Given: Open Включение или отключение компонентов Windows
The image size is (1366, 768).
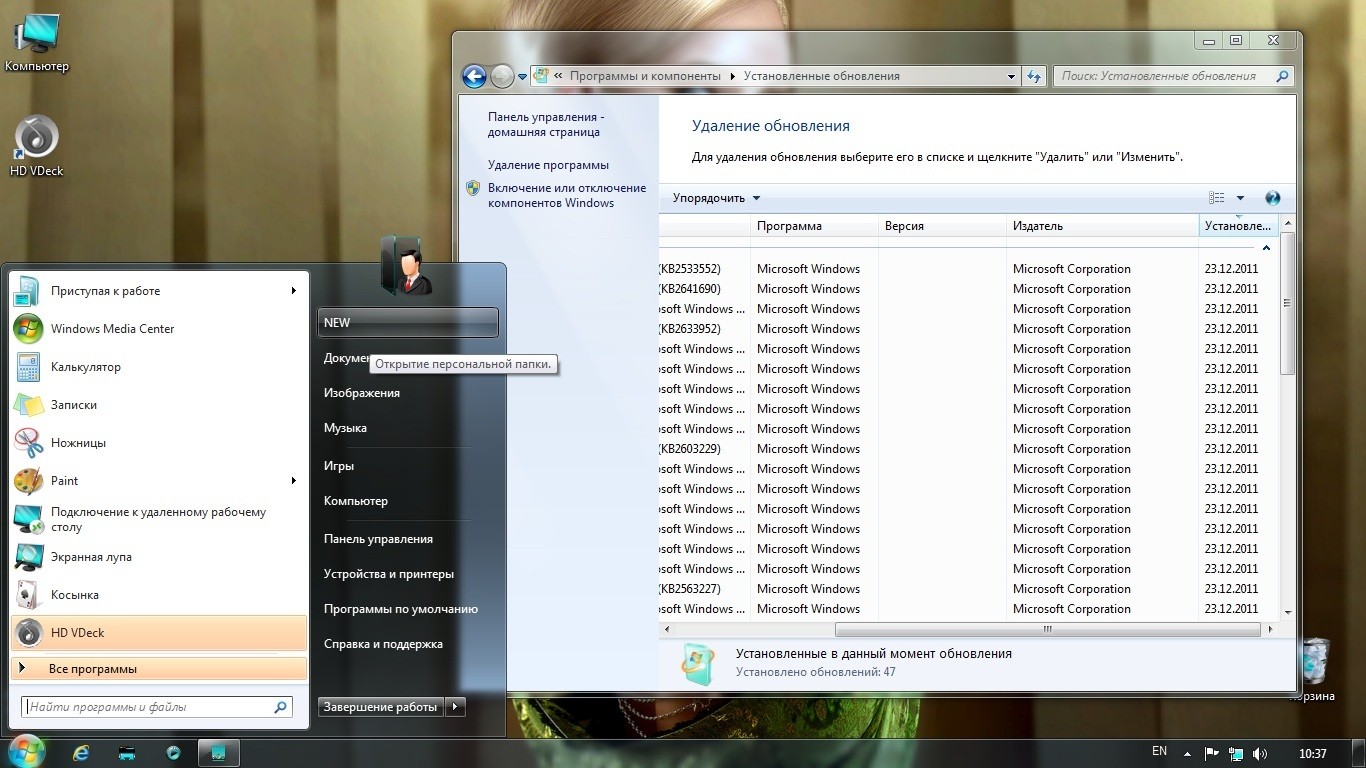Looking at the screenshot, I should click(567, 195).
